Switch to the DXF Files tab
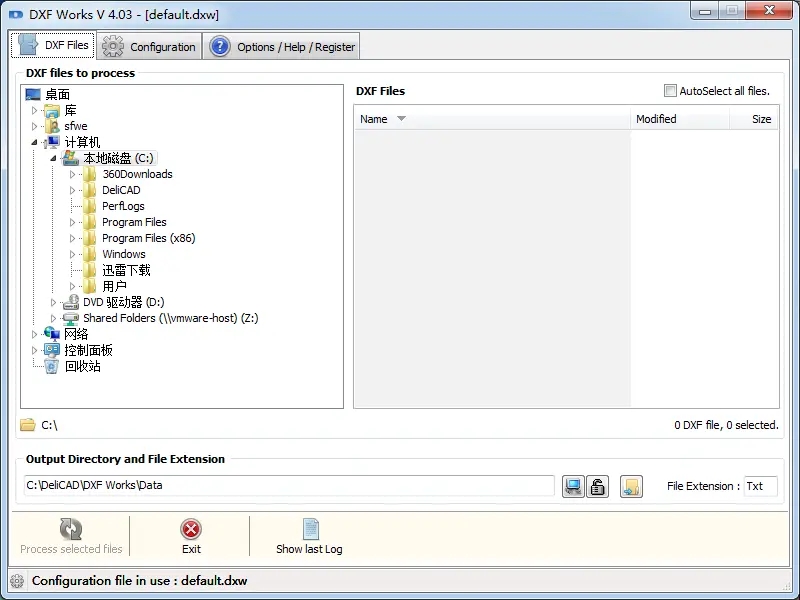The height and width of the screenshot is (600, 800). pos(53,45)
